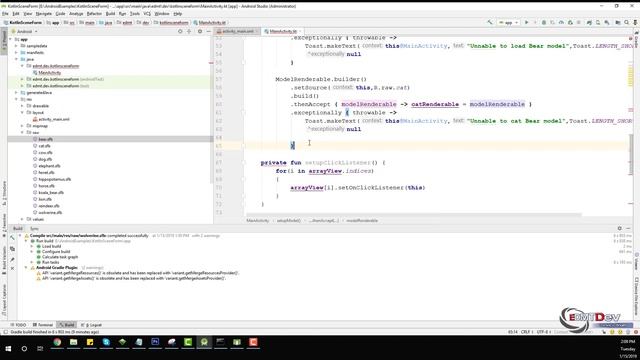Image resolution: width=640 pixels, height=360 pixels.
Task: Open the Build menu
Action: coord(110,14)
